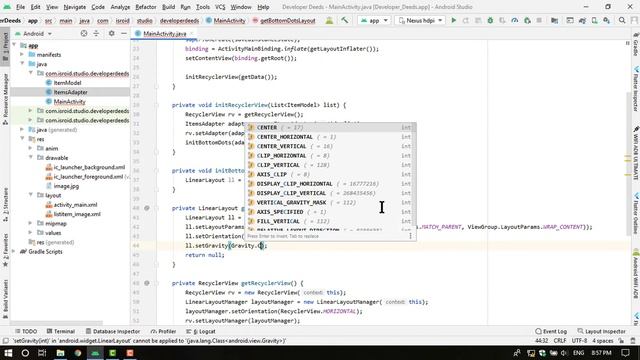The height and width of the screenshot is (360, 640).
Task: Start the Debug app bug icon
Action: [x=490, y=20]
